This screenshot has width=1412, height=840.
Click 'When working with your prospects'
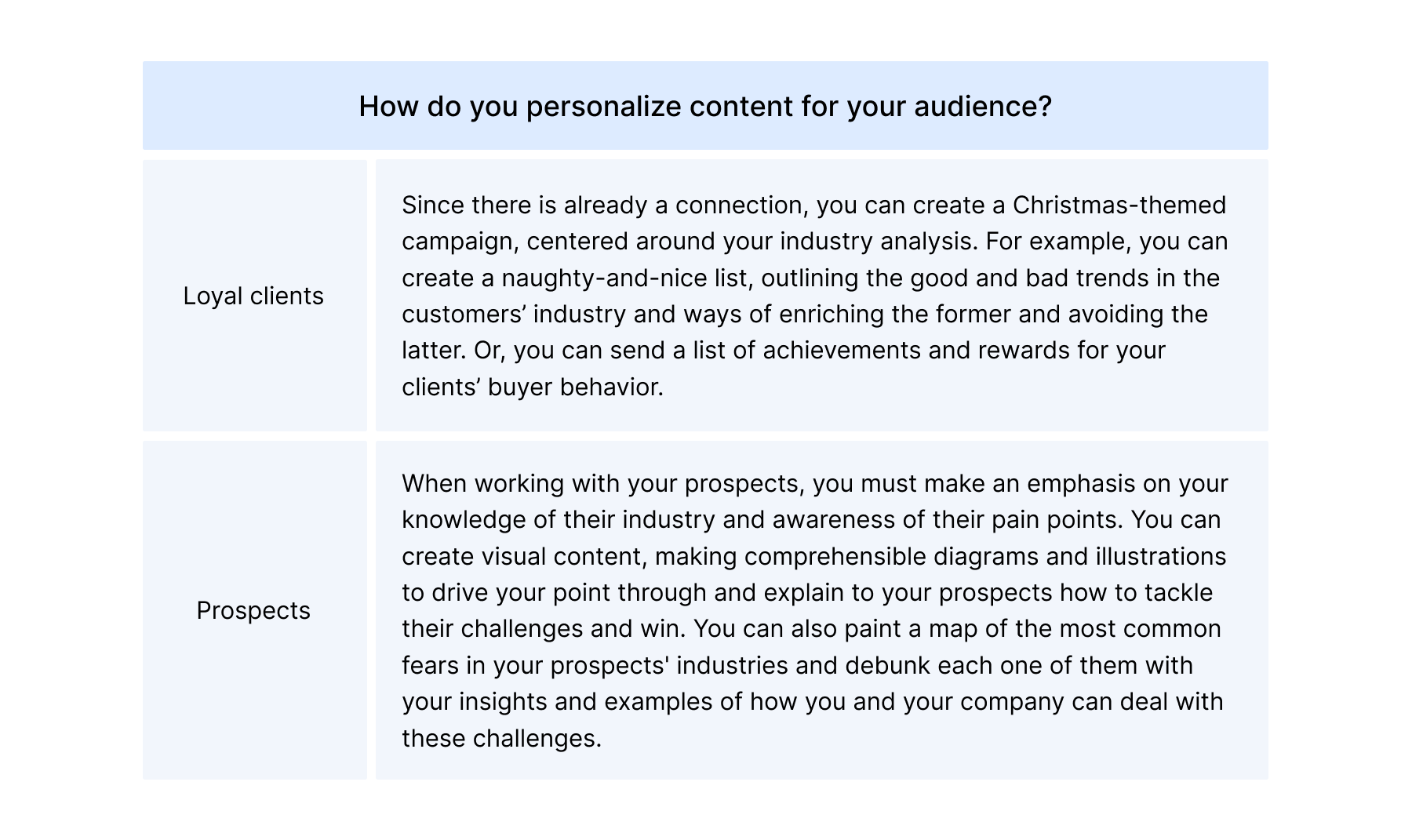(x=601, y=483)
